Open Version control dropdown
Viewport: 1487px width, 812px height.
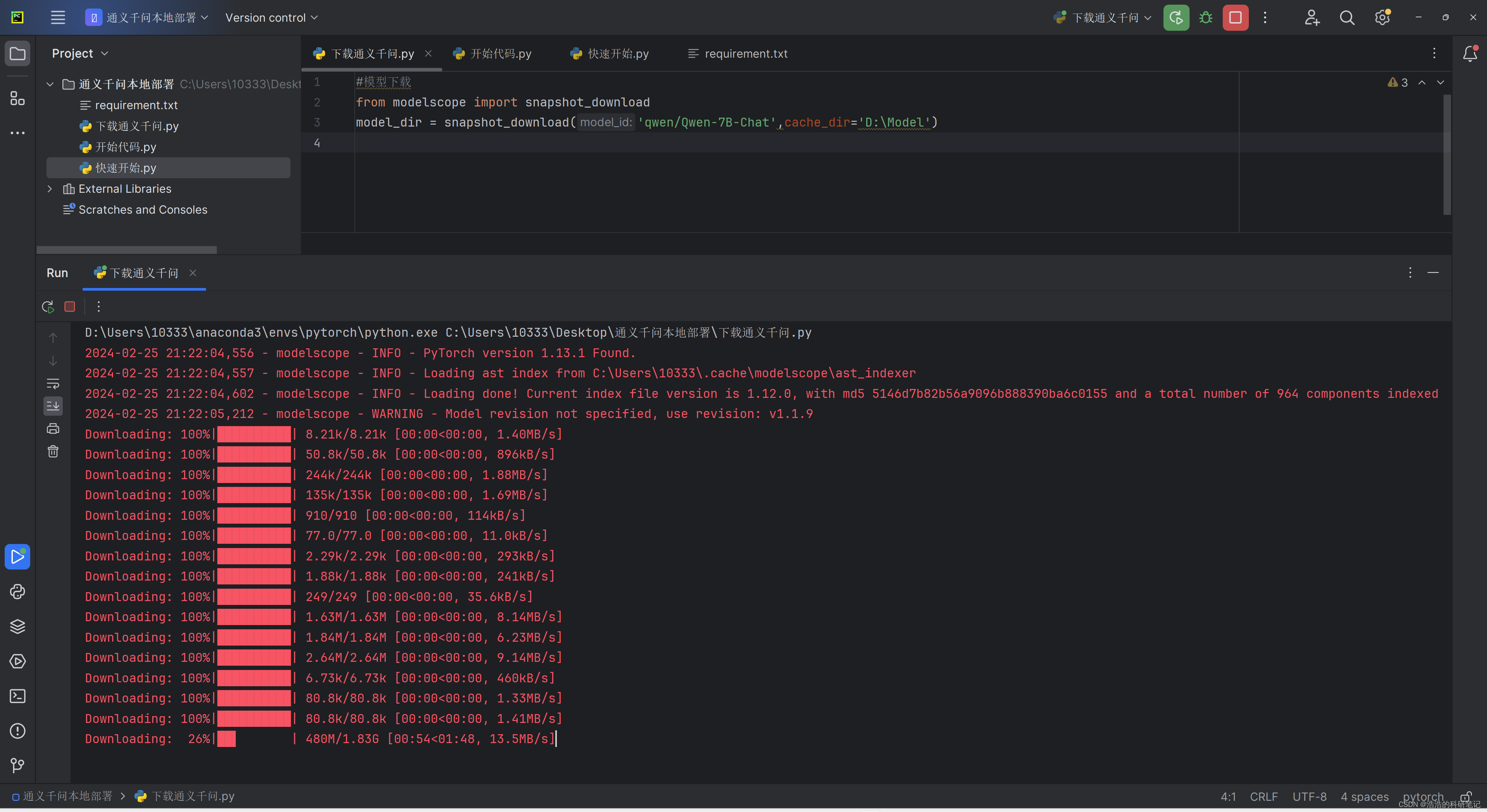tap(271, 18)
